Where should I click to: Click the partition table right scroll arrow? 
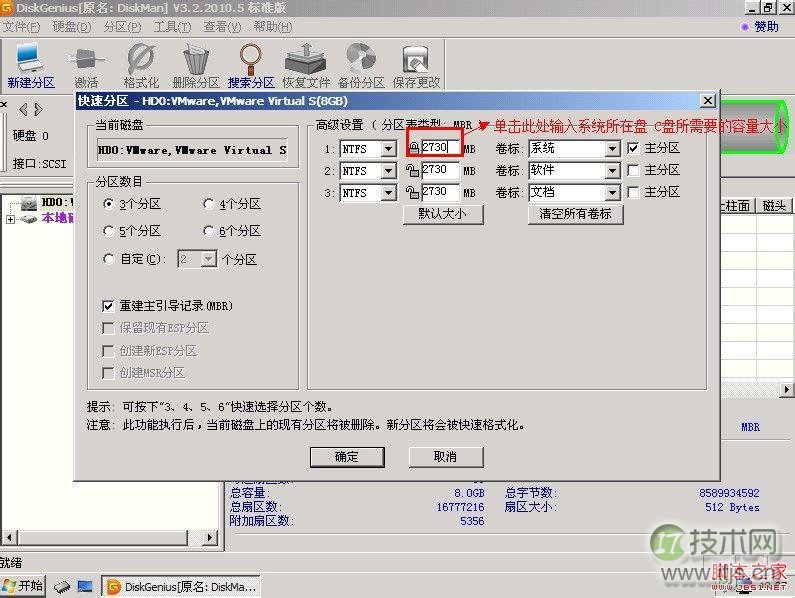pos(786,390)
